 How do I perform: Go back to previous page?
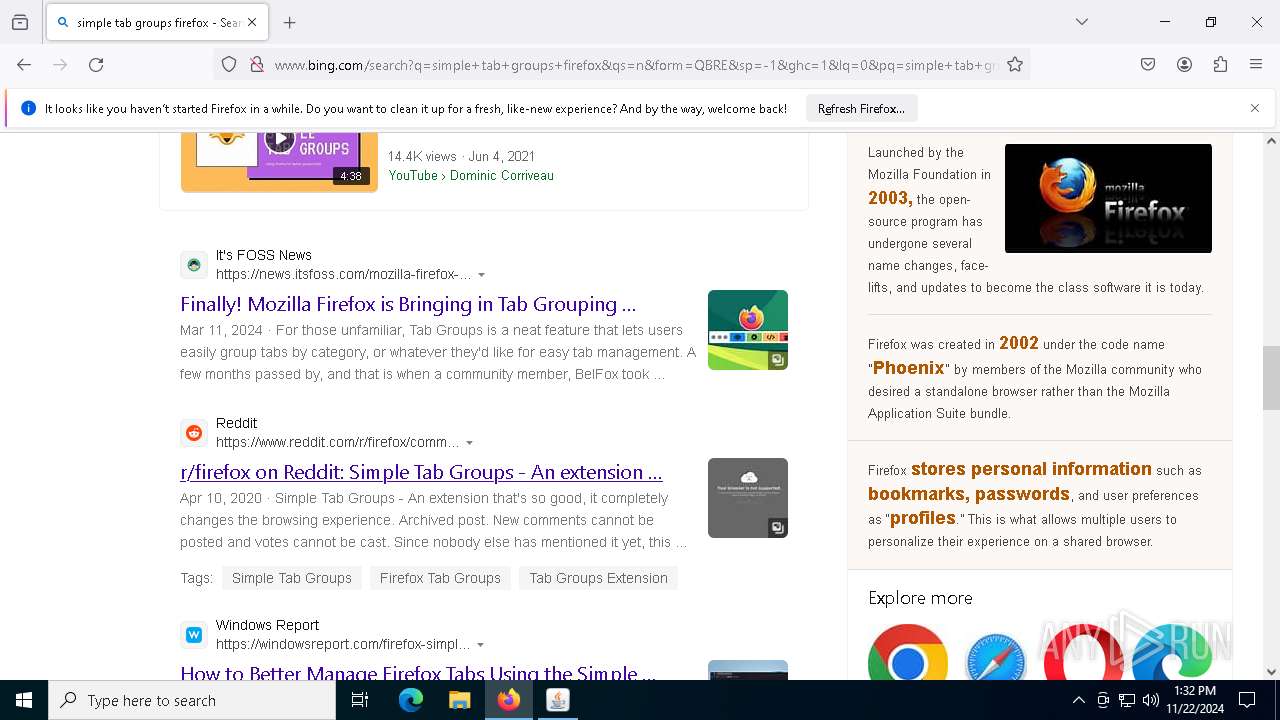pyautogui.click(x=24, y=65)
